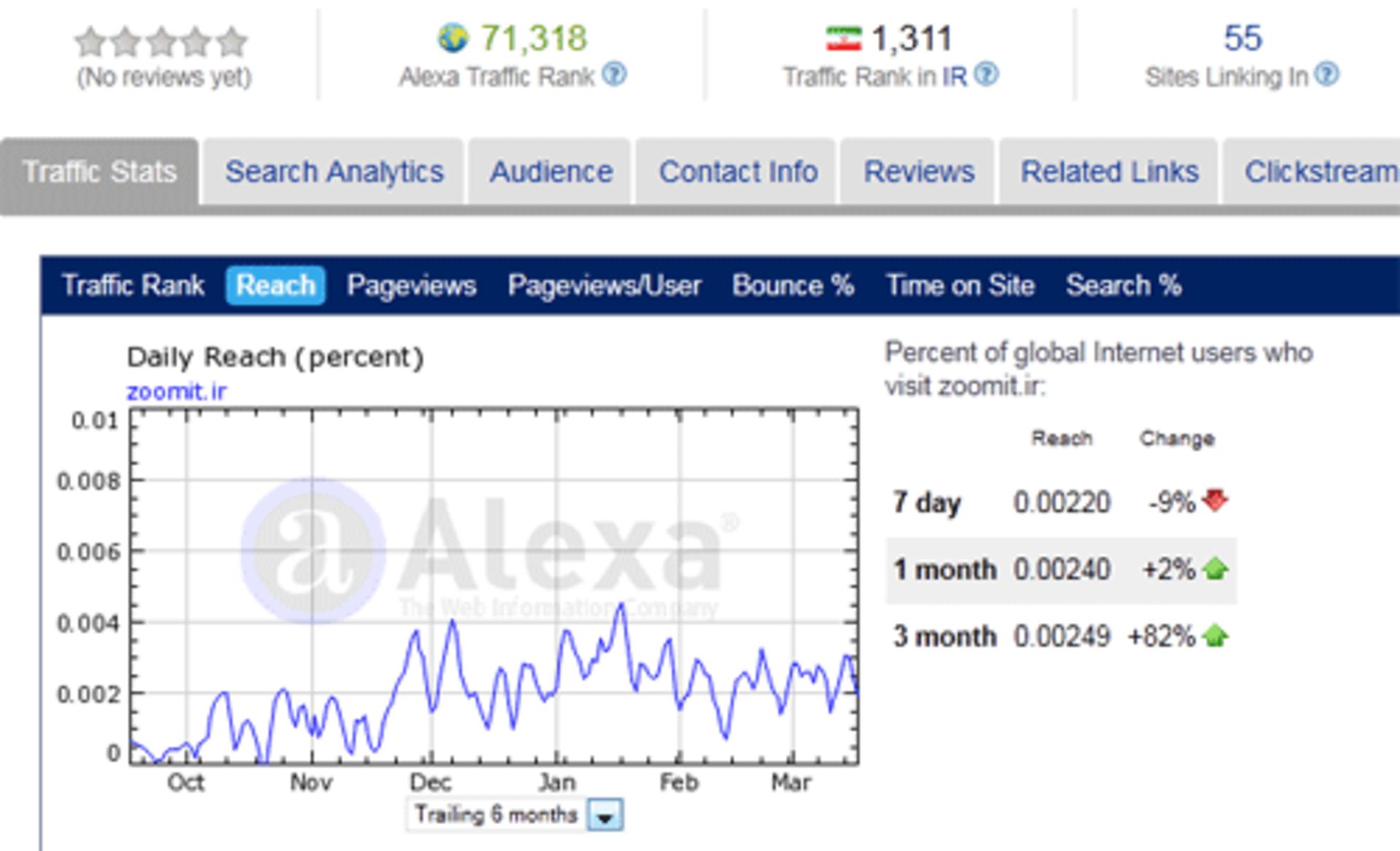Click the +82% change value
This screenshot has height=851, width=1400.
click(1162, 636)
